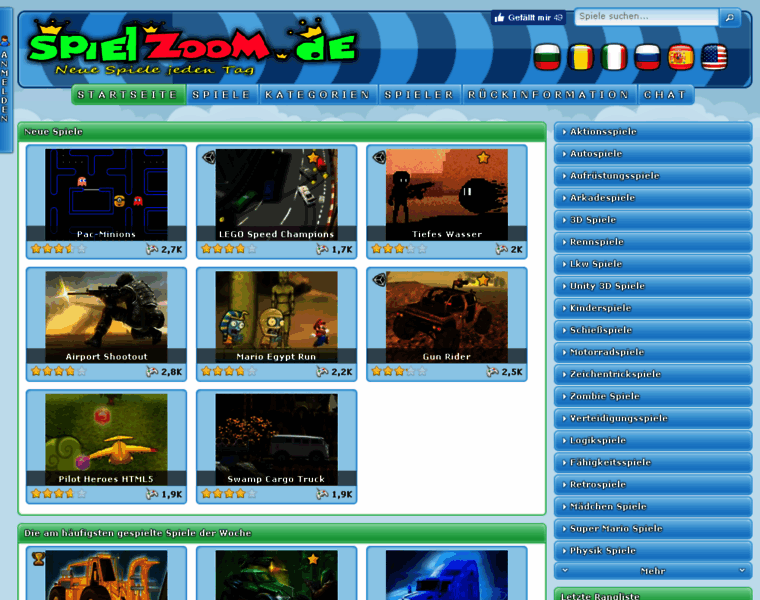Click the 2,7K plays gamepad icon
The width and height of the screenshot is (760, 600).
152,249
